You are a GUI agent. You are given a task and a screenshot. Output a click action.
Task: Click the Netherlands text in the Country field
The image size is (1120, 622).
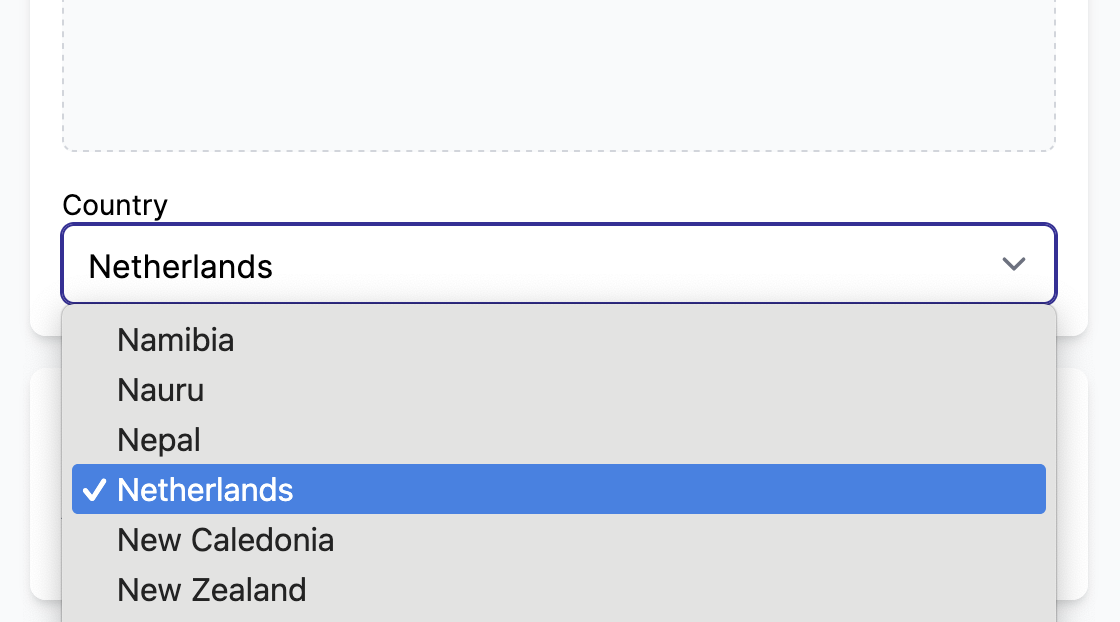click(x=181, y=267)
